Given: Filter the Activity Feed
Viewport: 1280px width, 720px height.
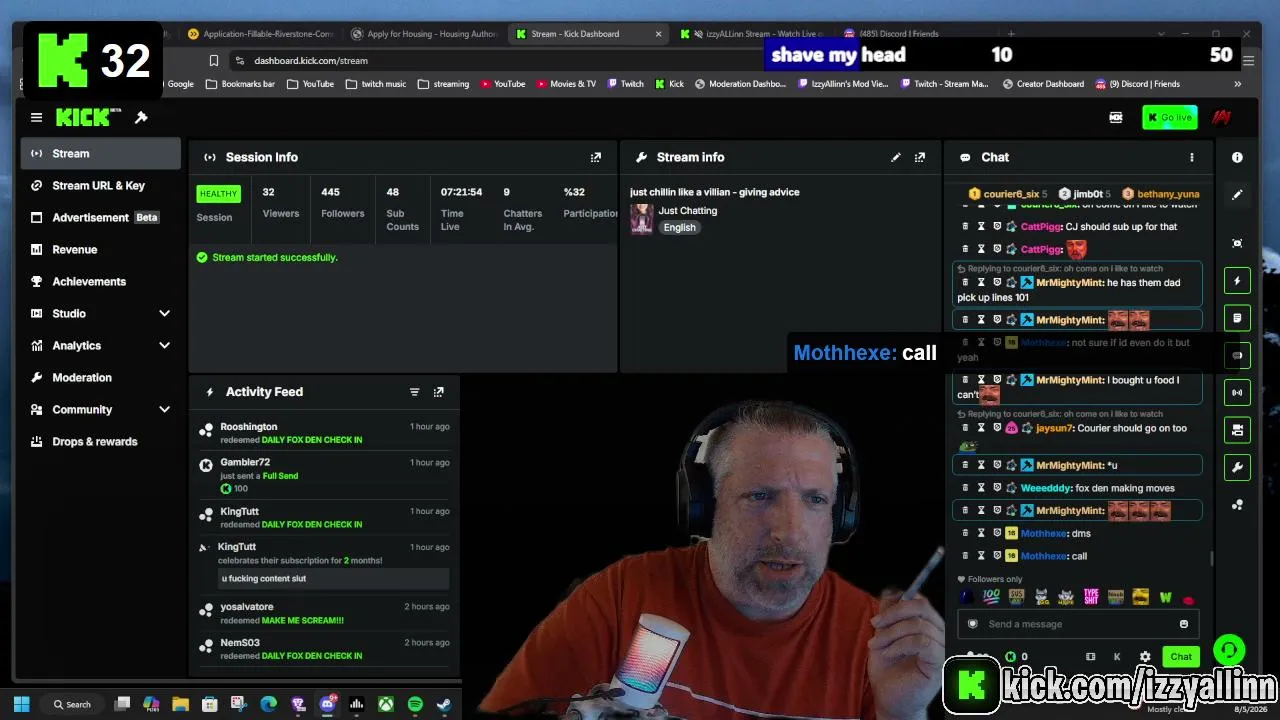Looking at the screenshot, I should click(x=414, y=392).
